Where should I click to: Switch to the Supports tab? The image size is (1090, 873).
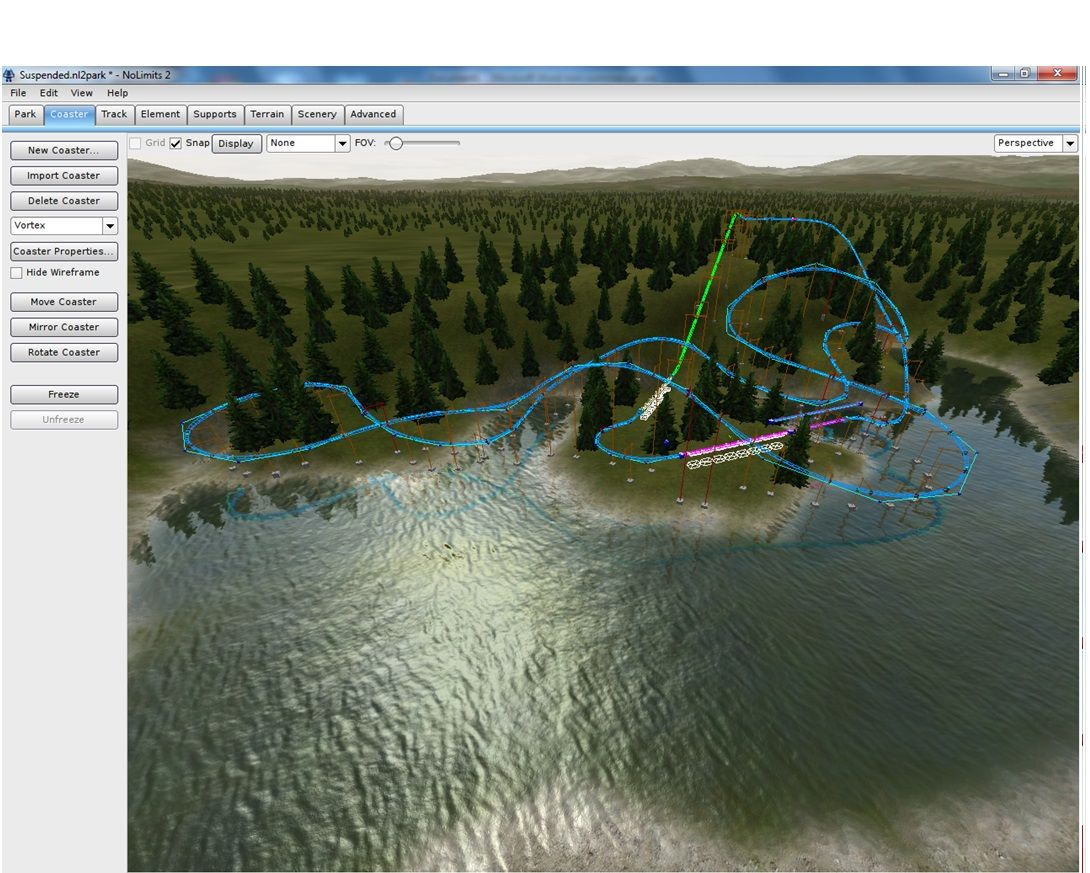(215, 114)
